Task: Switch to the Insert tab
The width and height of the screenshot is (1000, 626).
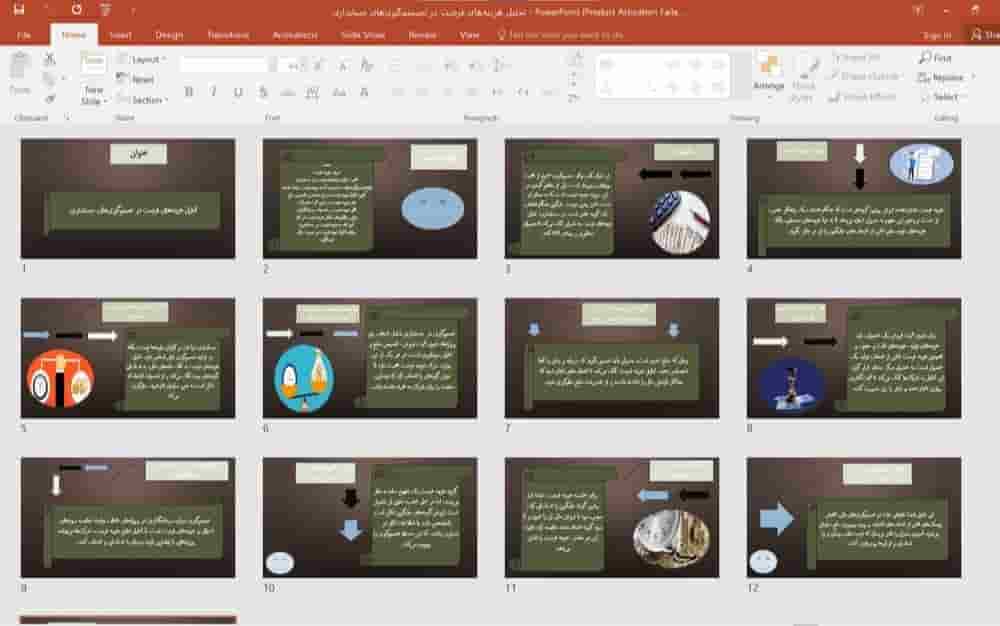Action: point(120,35)
